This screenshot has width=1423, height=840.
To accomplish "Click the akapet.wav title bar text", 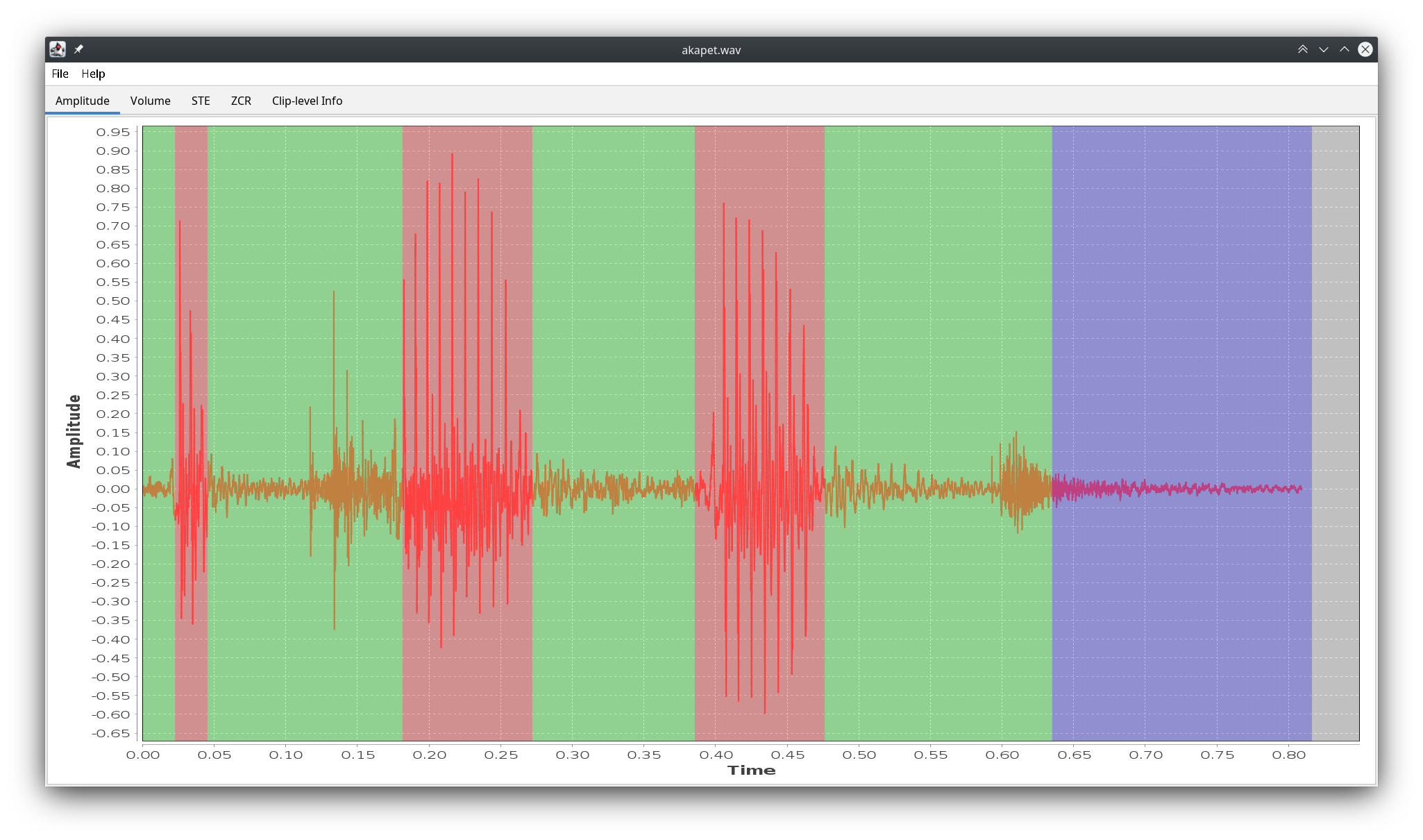I will click(x=711, y=50).
